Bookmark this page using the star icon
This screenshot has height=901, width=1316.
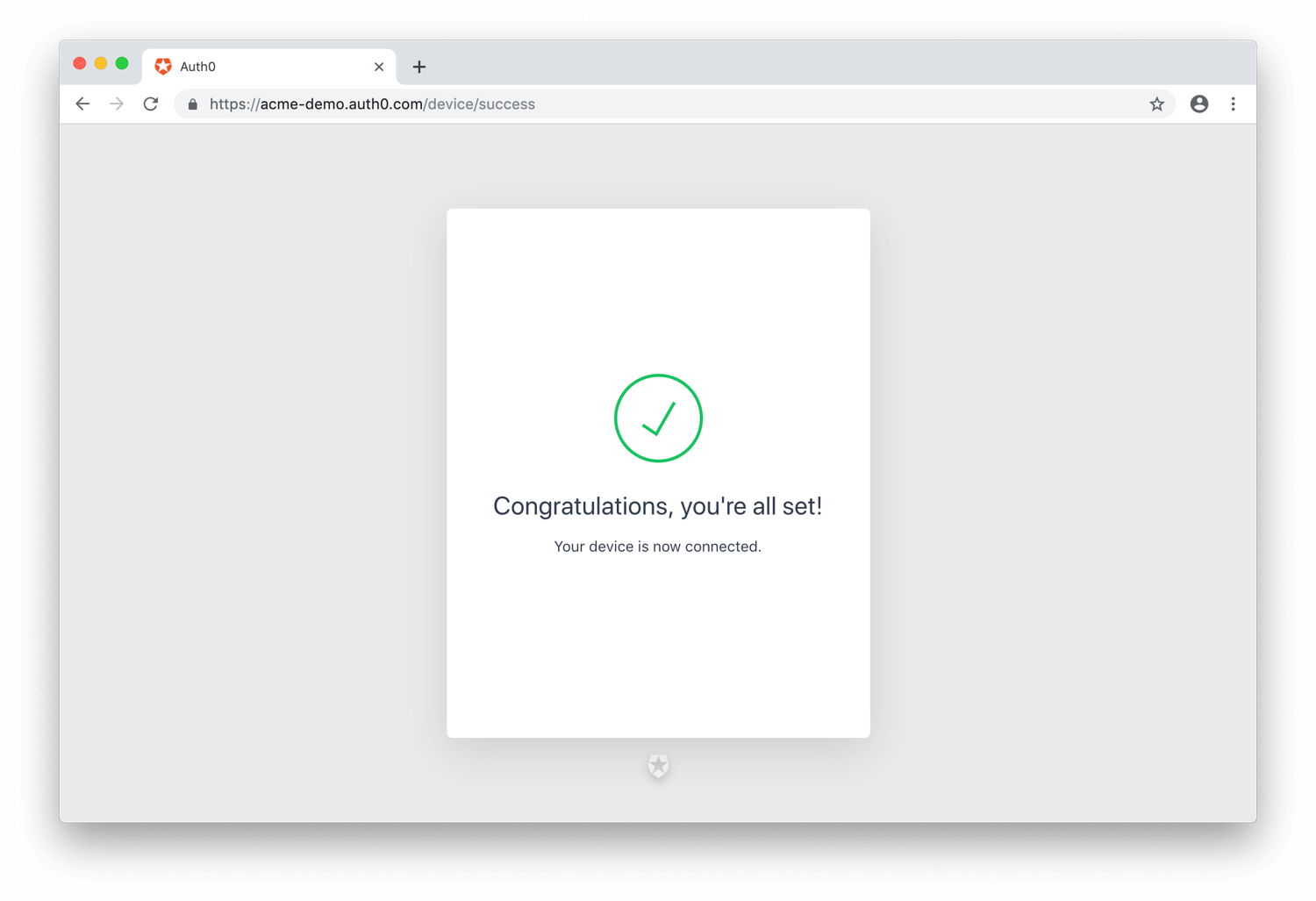tap(1156, 104)
